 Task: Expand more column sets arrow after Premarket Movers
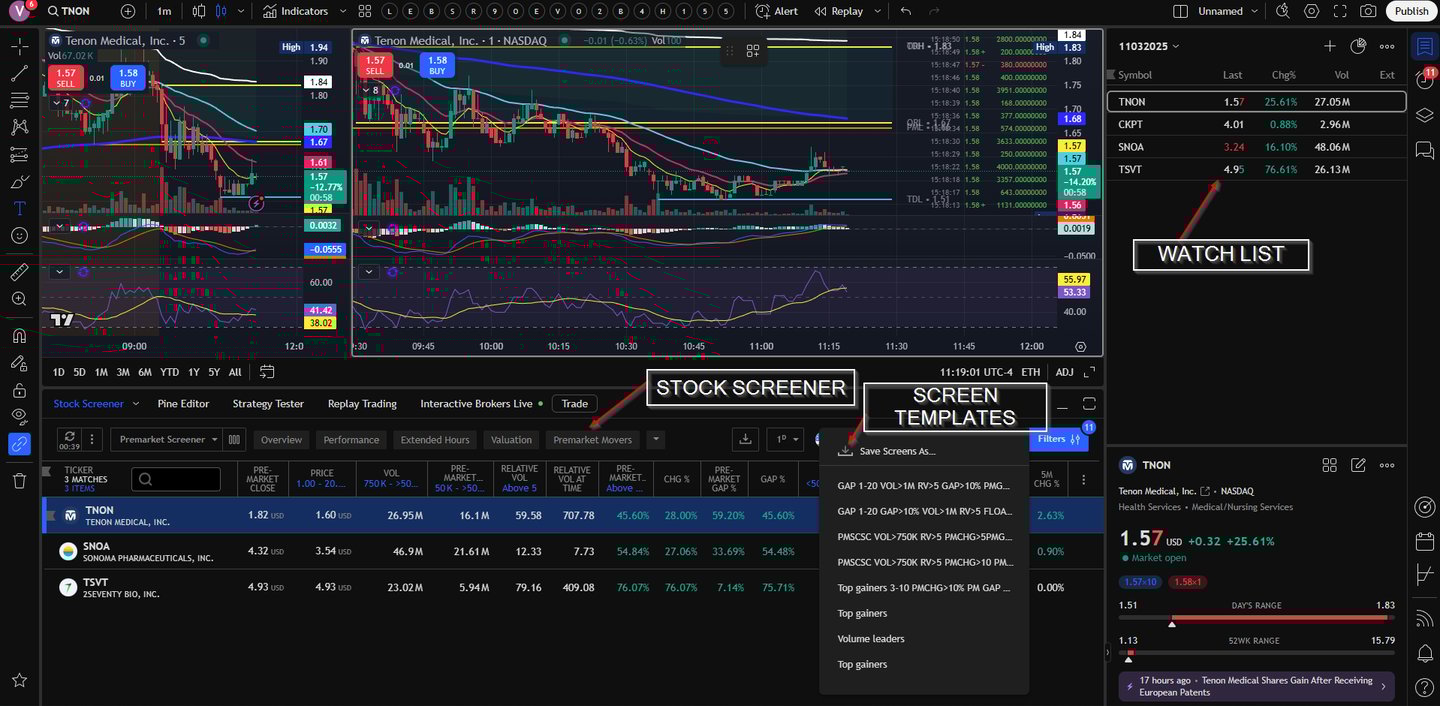tap(656, 439)
